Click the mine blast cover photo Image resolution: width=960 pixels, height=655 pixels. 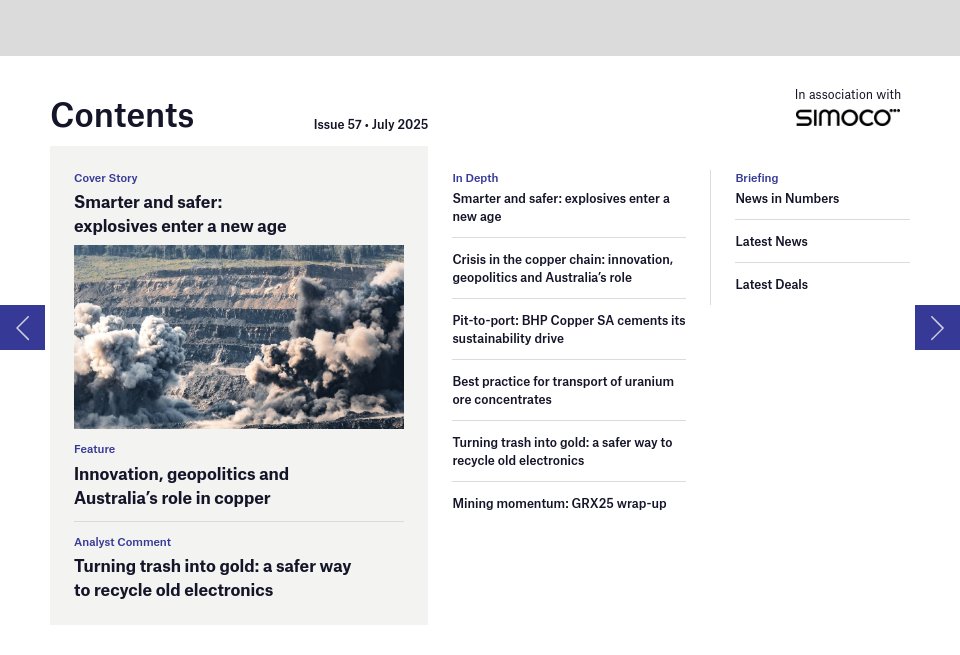(x=239, y=336)
